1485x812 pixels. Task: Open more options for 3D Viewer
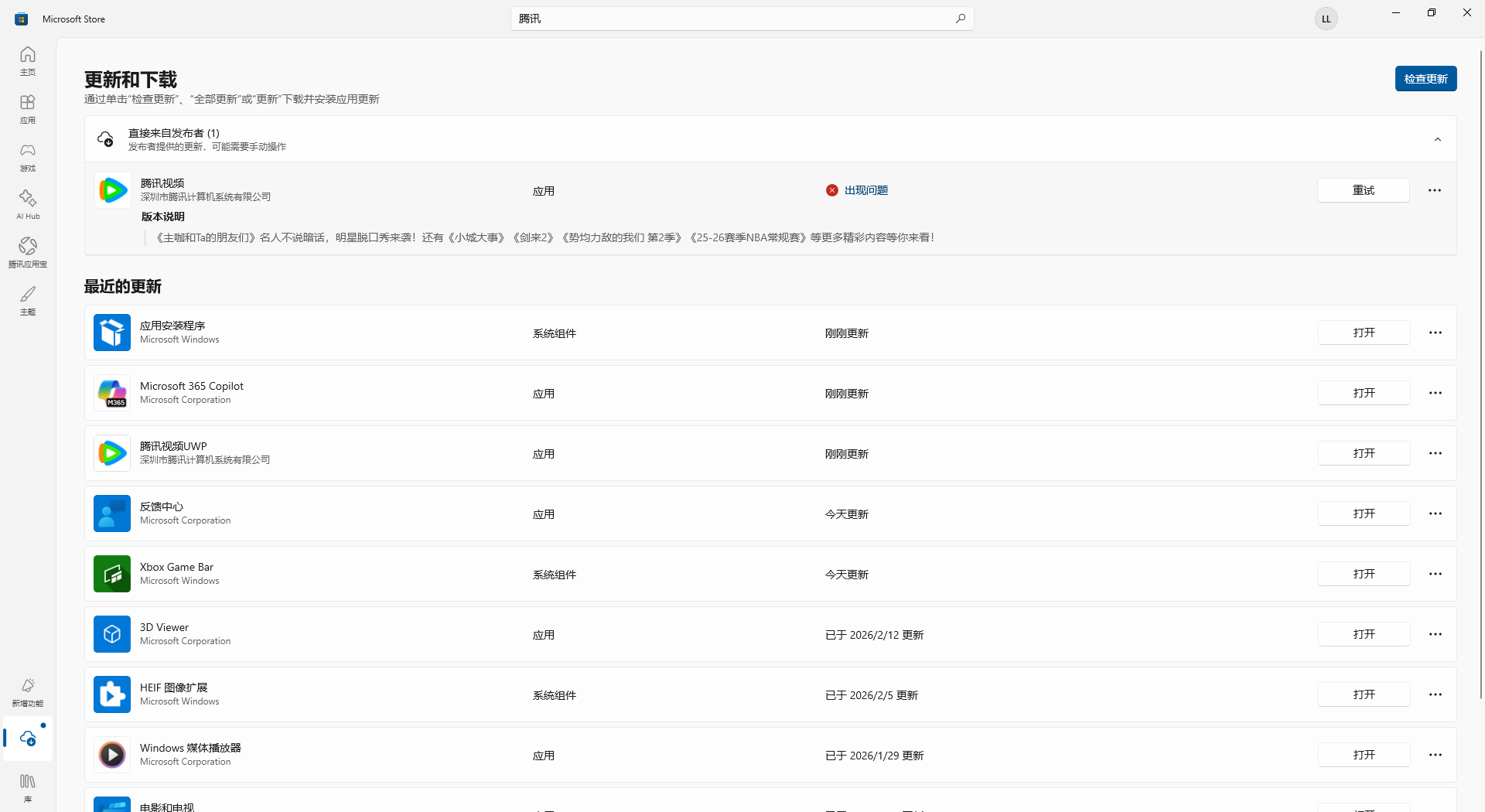coord(1435,634)
